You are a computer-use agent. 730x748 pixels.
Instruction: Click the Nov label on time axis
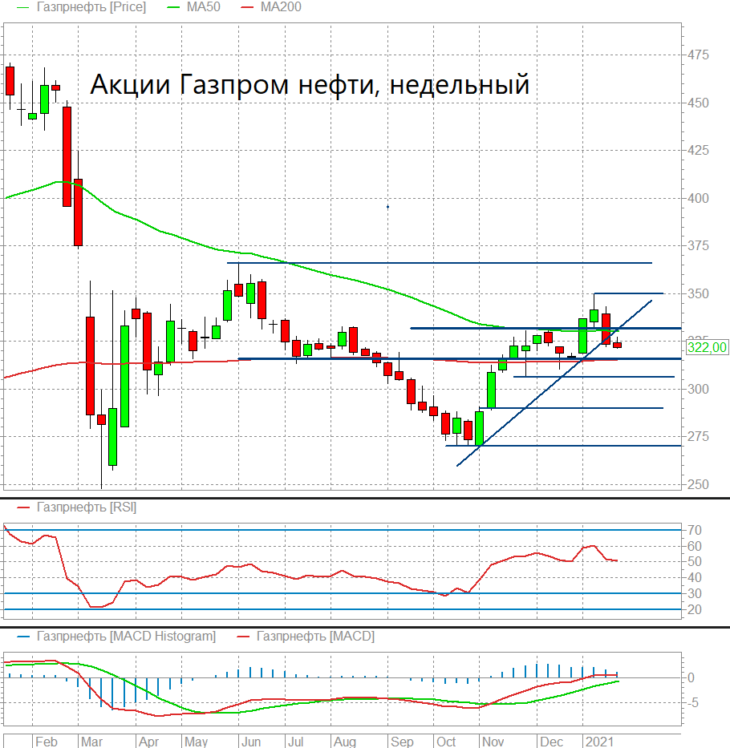tap(493, 742)
